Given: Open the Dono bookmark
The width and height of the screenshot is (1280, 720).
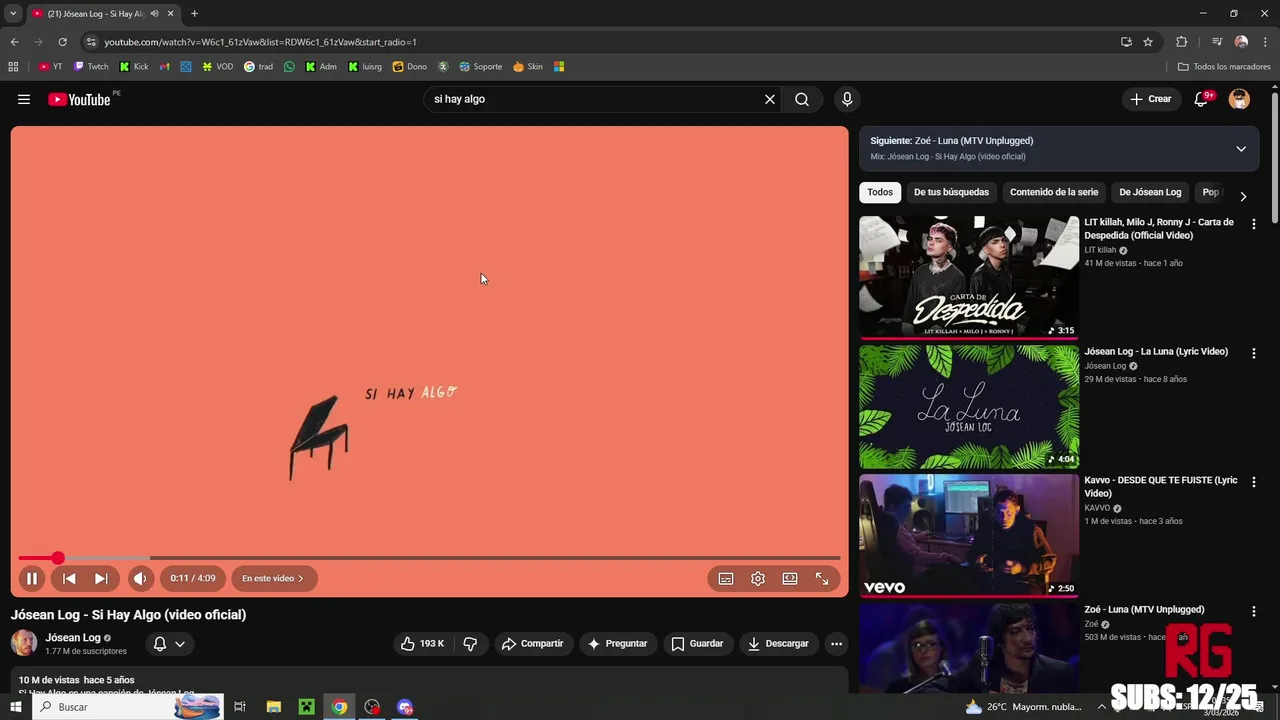Looking at the screenshot, I should coord(410,67).
